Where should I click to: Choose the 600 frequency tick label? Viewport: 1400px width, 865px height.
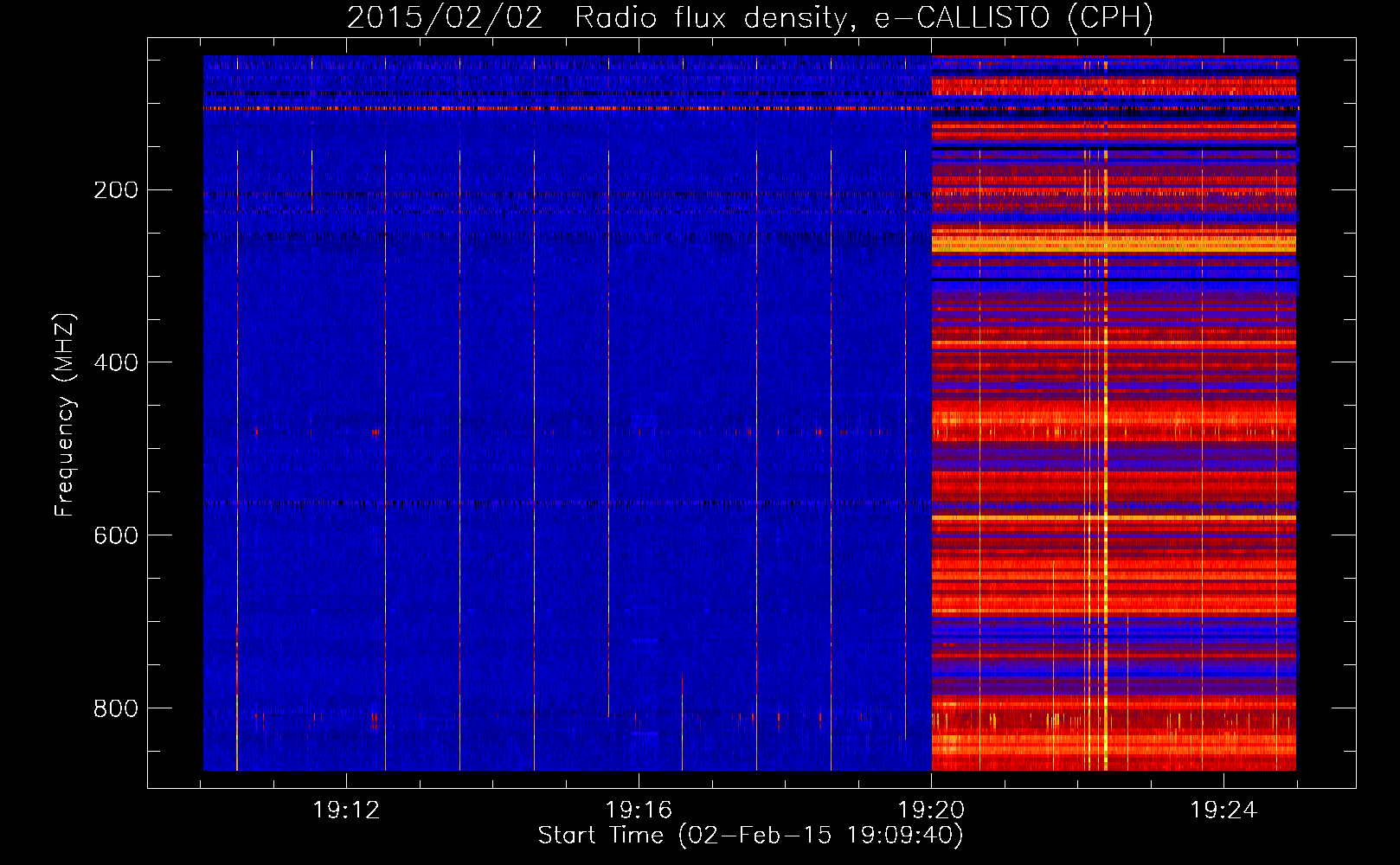[x=116, y=535]
